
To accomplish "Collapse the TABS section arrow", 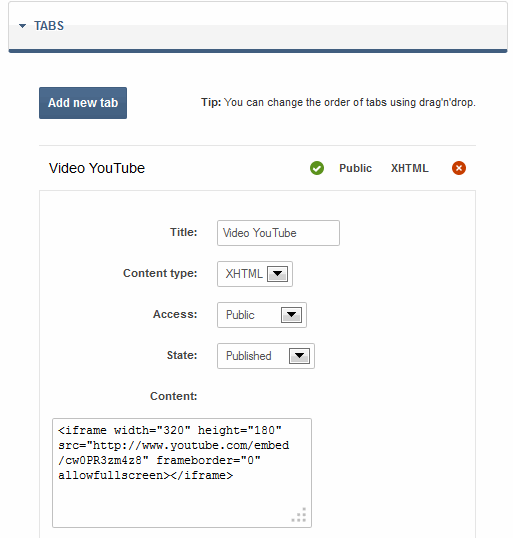I will (x=22, y=26).
